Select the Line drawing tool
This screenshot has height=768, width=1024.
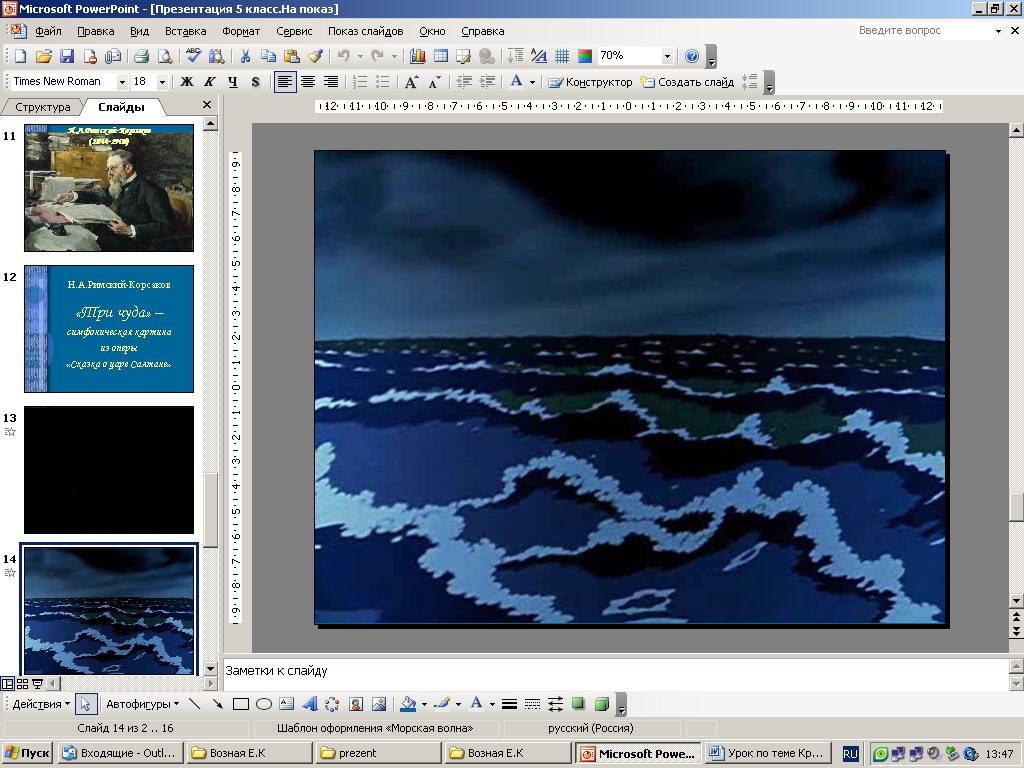click(x=194, y=704)
